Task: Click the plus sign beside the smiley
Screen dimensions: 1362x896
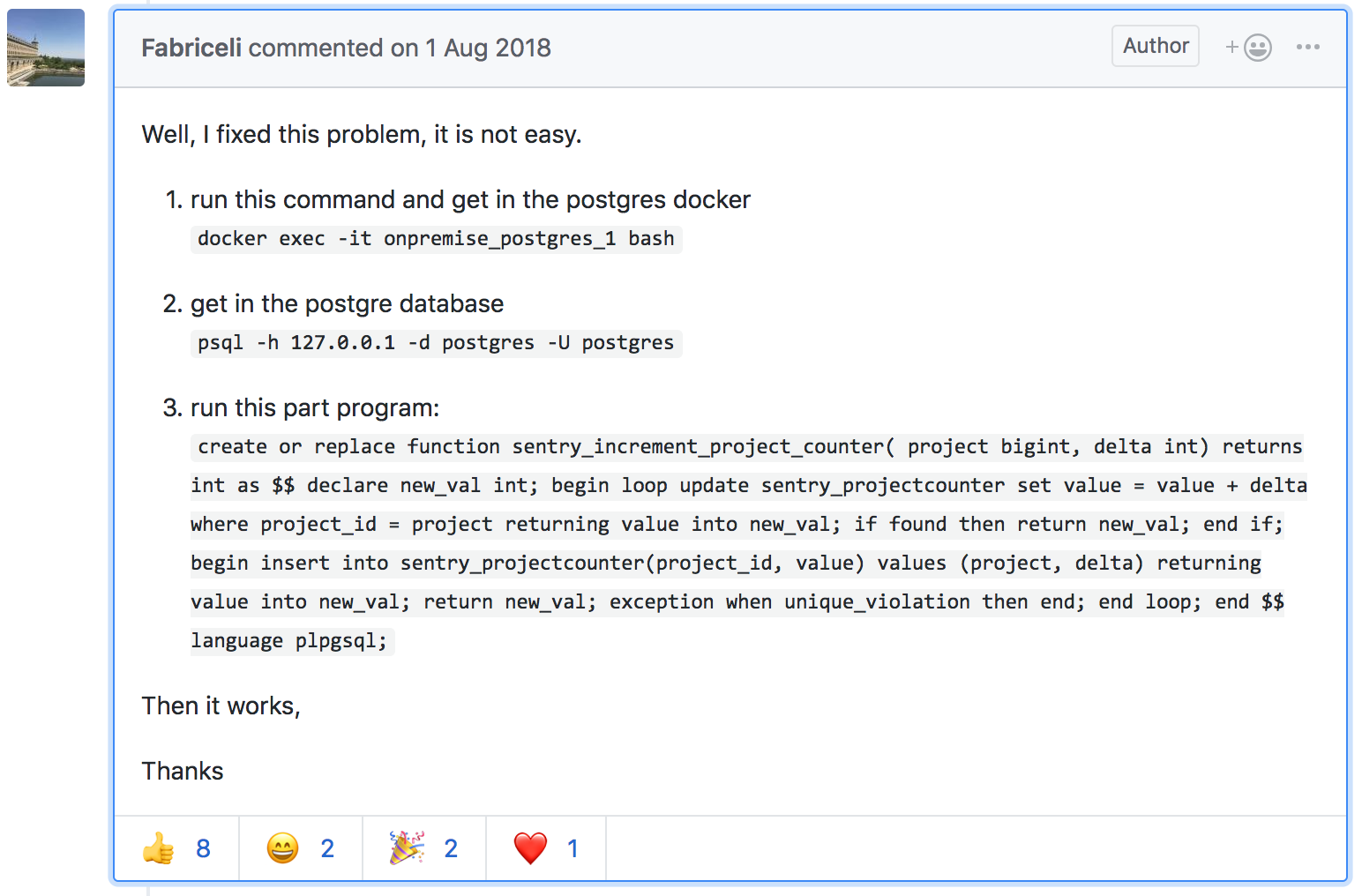Action: [1232, 48]
